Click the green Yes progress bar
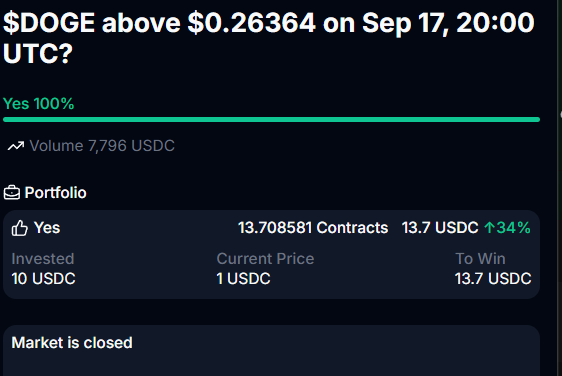Viewport: 562px width, 376px height. coord(271,120)
